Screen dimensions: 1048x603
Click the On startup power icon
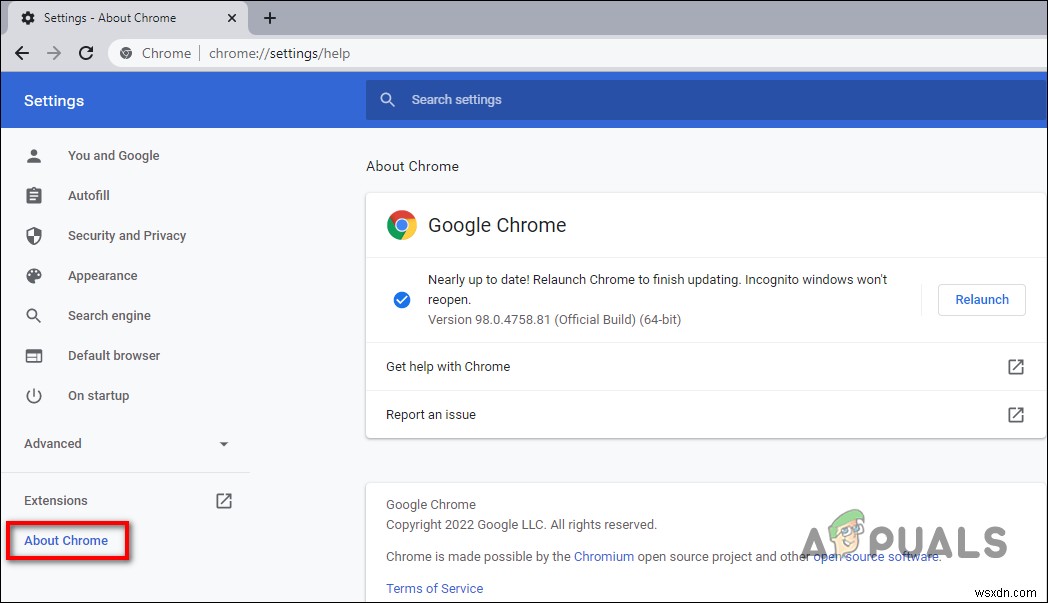pyautogui.click(x=34, y=395)
